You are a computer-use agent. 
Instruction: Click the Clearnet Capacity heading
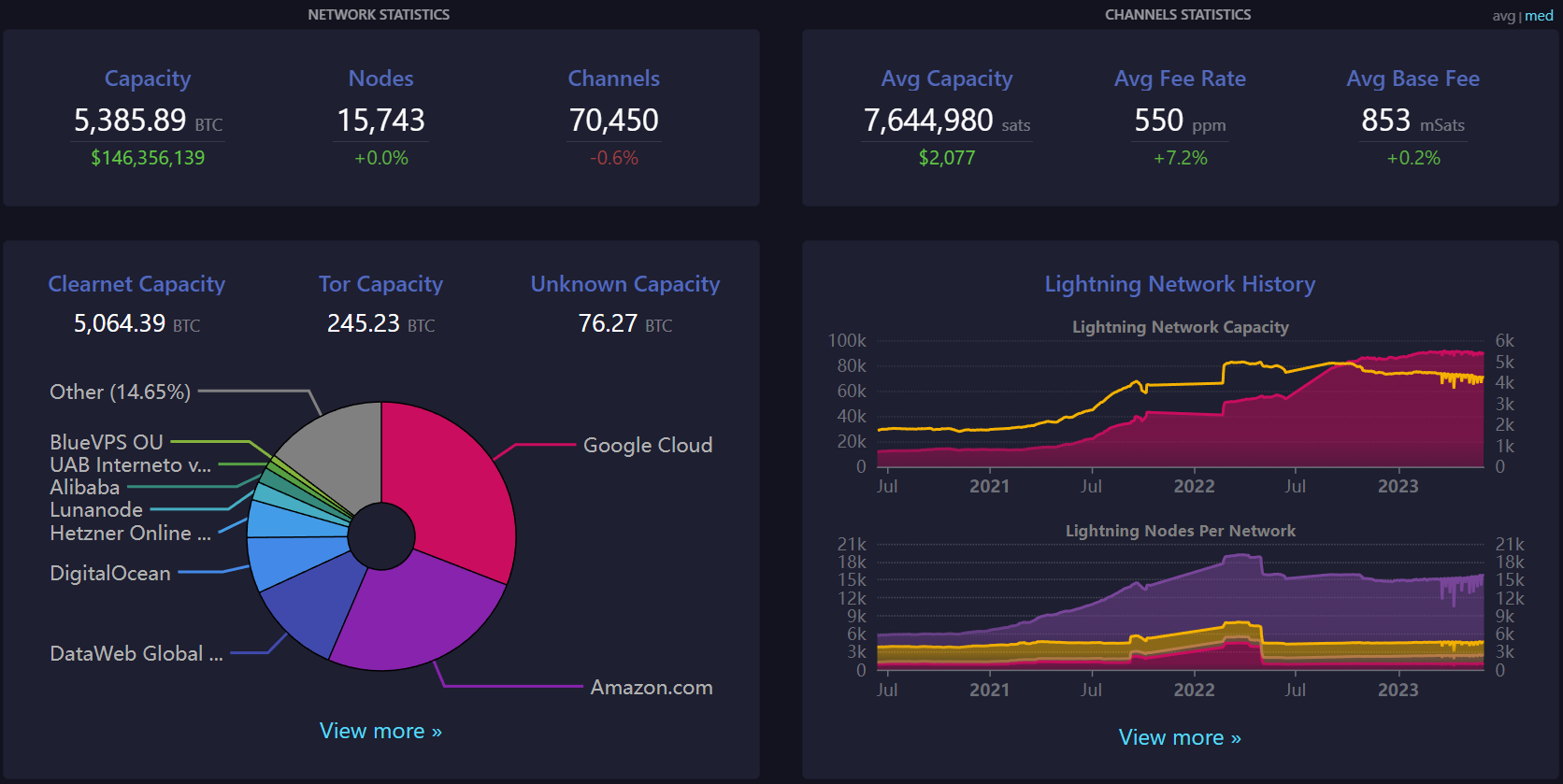point(136,284)
